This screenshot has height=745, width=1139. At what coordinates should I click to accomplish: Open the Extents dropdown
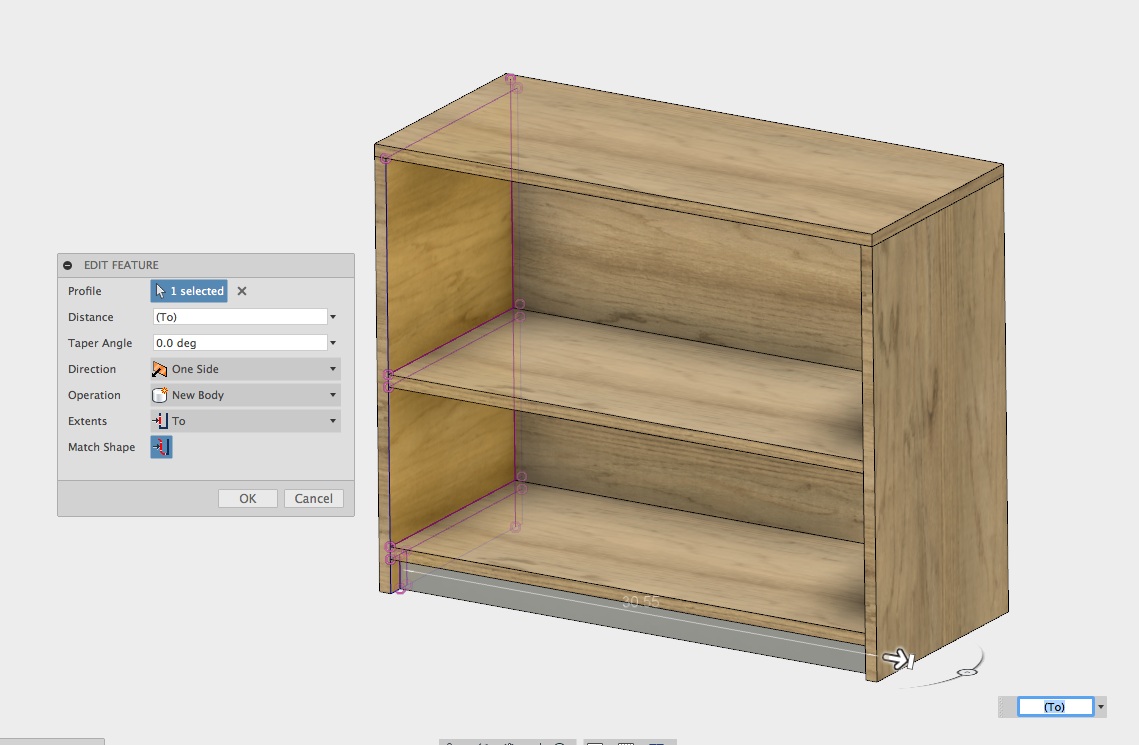pos(332,421)
